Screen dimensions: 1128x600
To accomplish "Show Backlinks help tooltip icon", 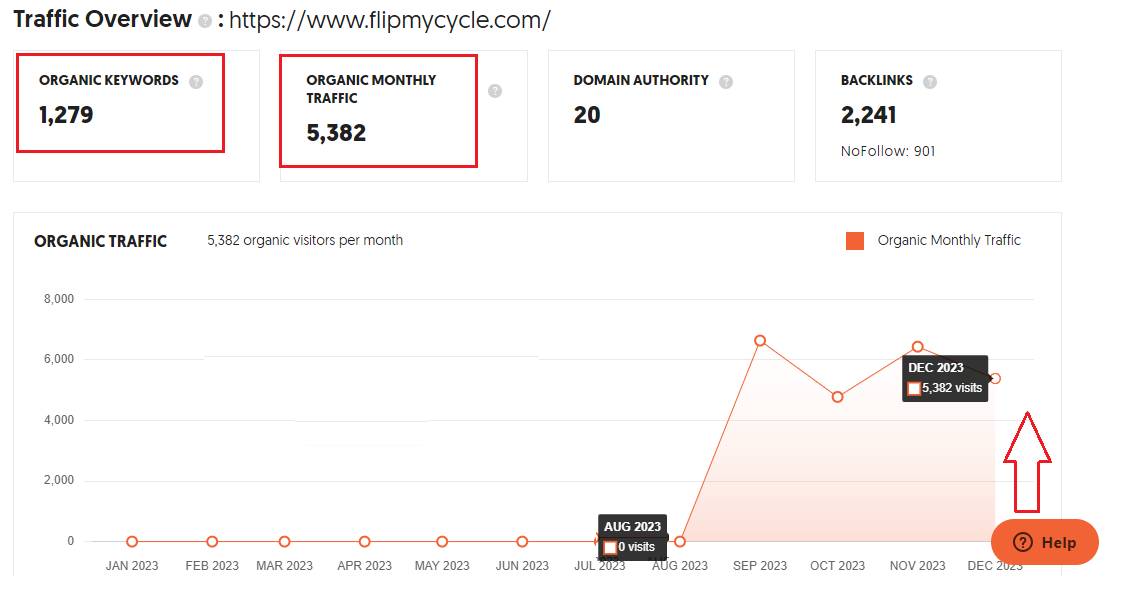I will click(x=930, y=82).
